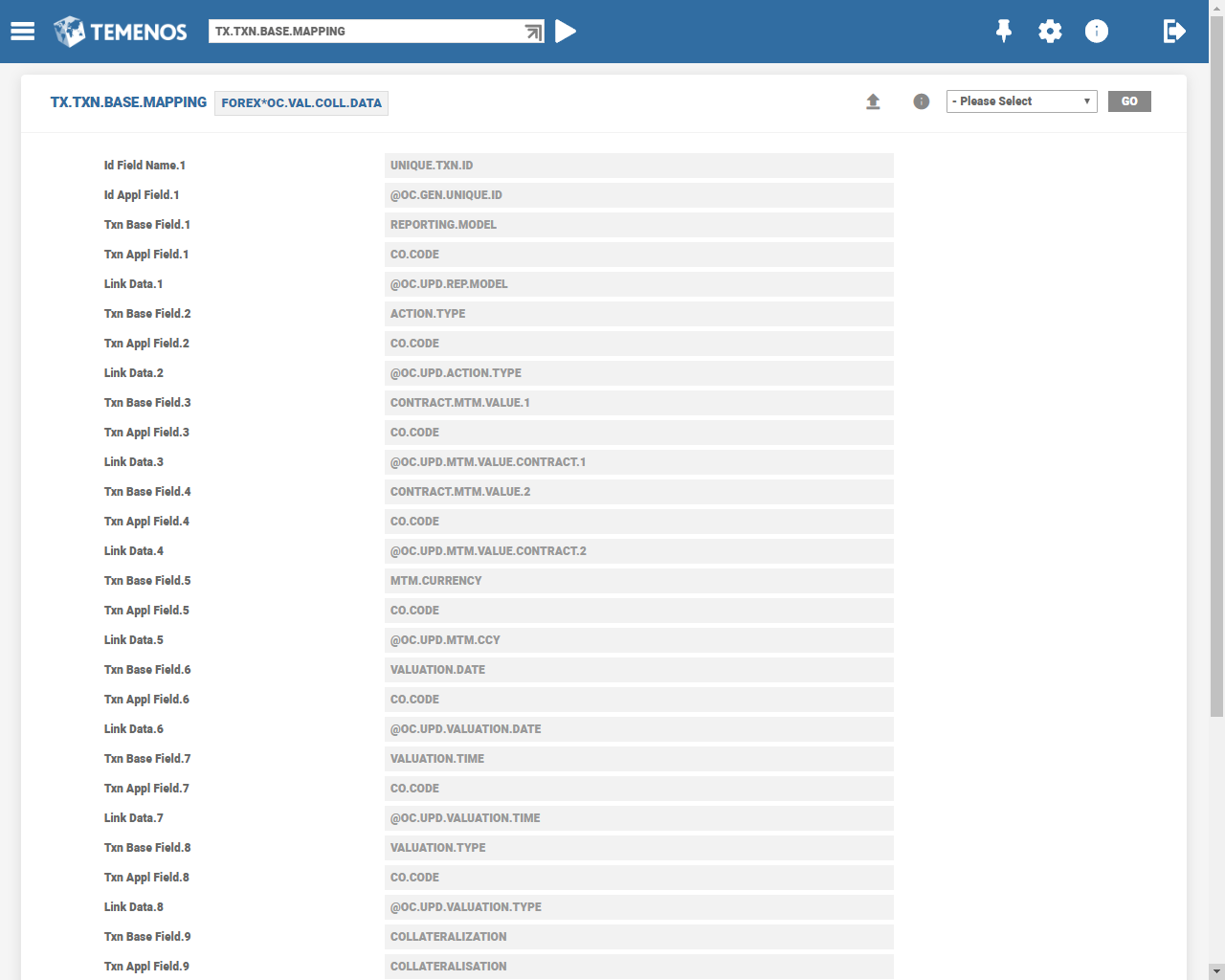Image resolution: width=1225 pixels, height=980 pixels.
Task: Click the Id Field Name.1 label
Action: [x=145, y=166]
